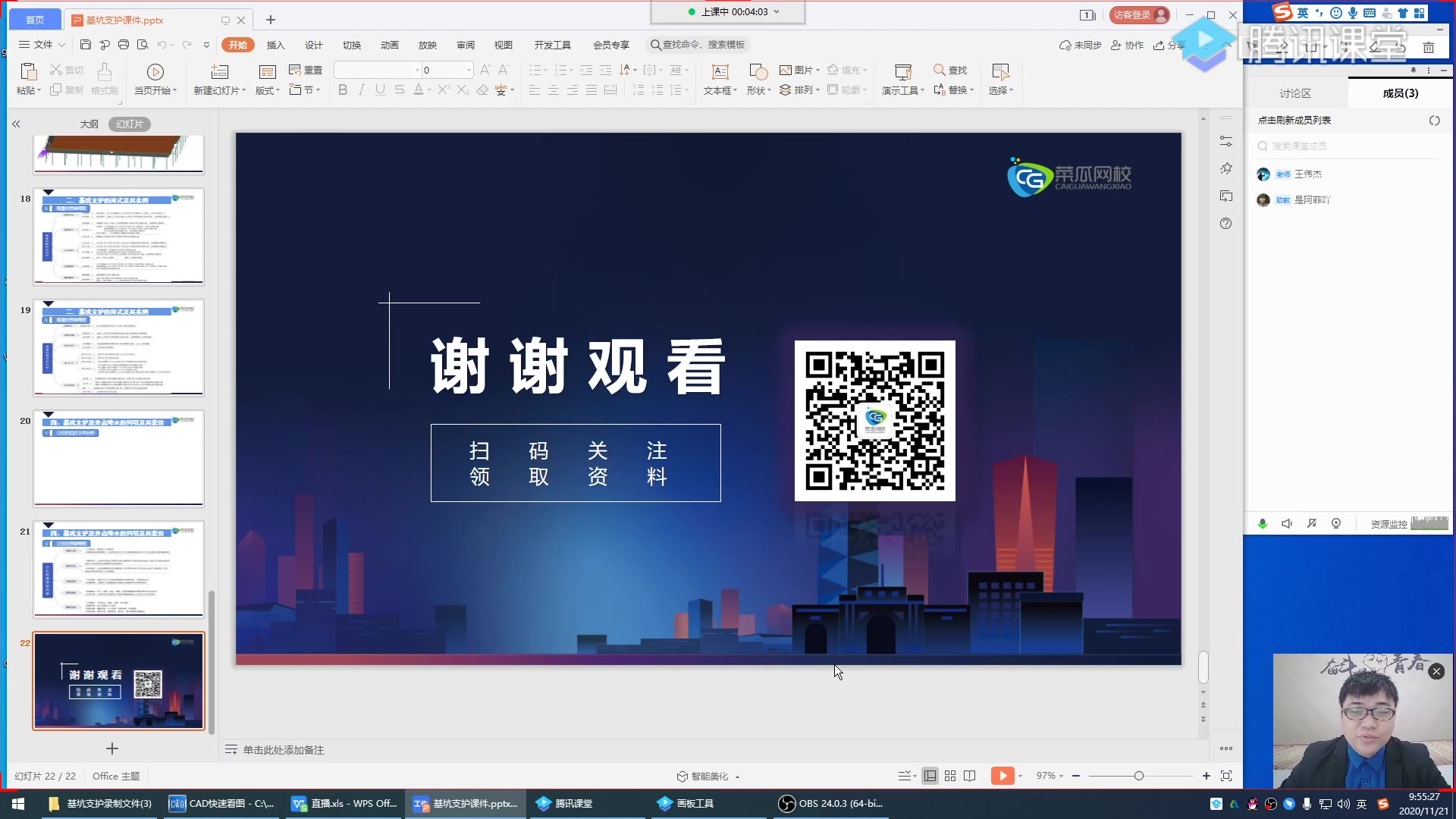This screenshot has height=819, width=1456.
Task: Switch to the 大纲 outline tab
Action: 89,124
